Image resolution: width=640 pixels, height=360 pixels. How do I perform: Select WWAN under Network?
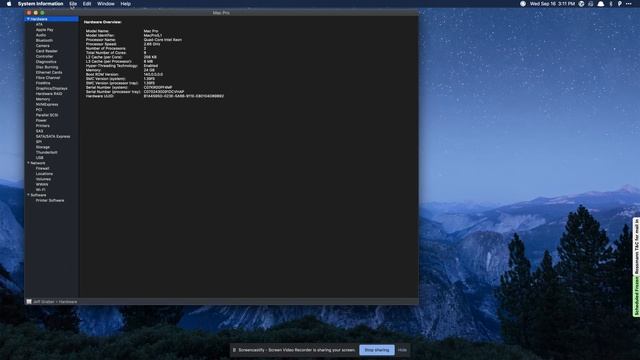coord(42,184)
